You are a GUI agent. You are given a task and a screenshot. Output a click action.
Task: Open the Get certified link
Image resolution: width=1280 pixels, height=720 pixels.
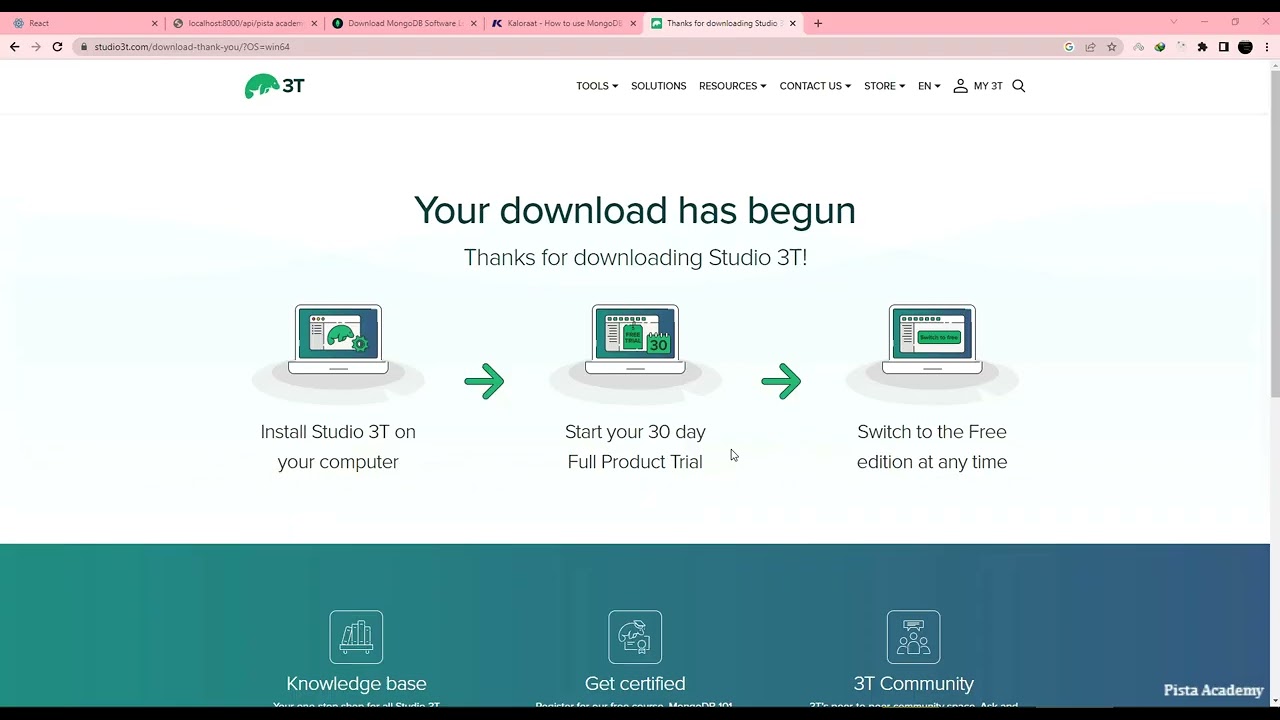point(635,684)
